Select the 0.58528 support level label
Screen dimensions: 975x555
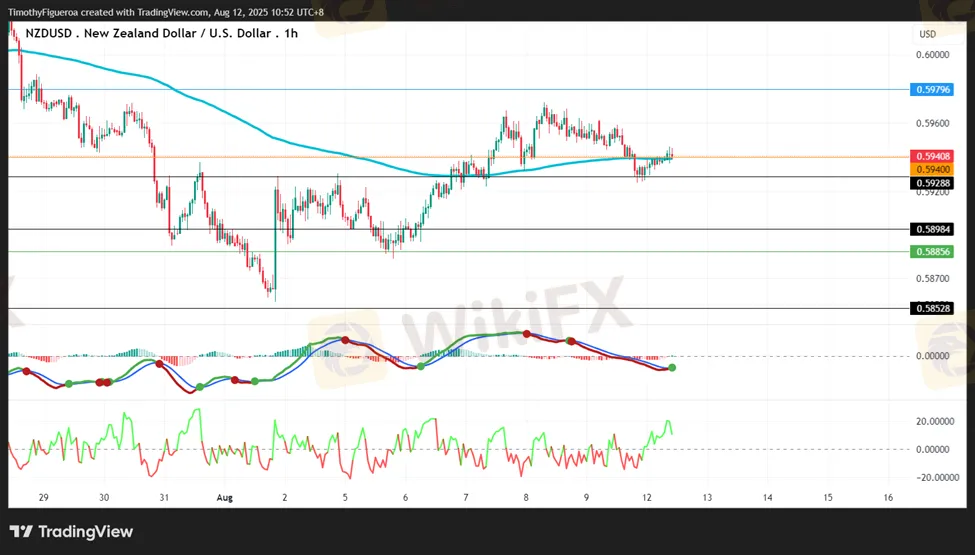(931, 308)
